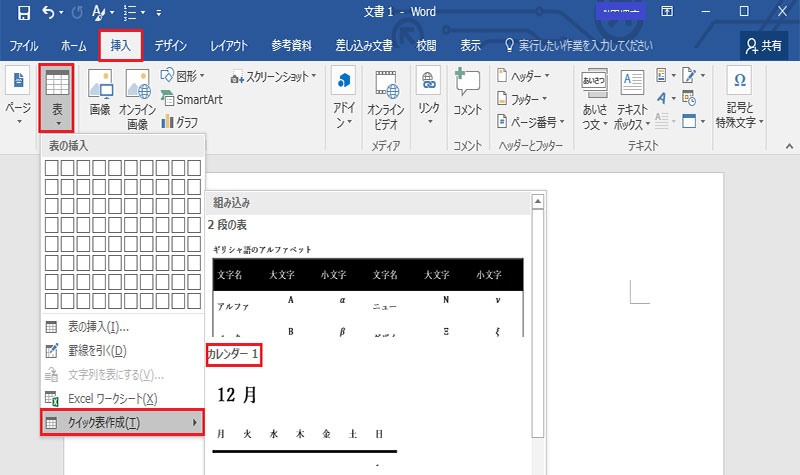
Task: Open the Table (表) insert button
Action: [x=58, y=97]
